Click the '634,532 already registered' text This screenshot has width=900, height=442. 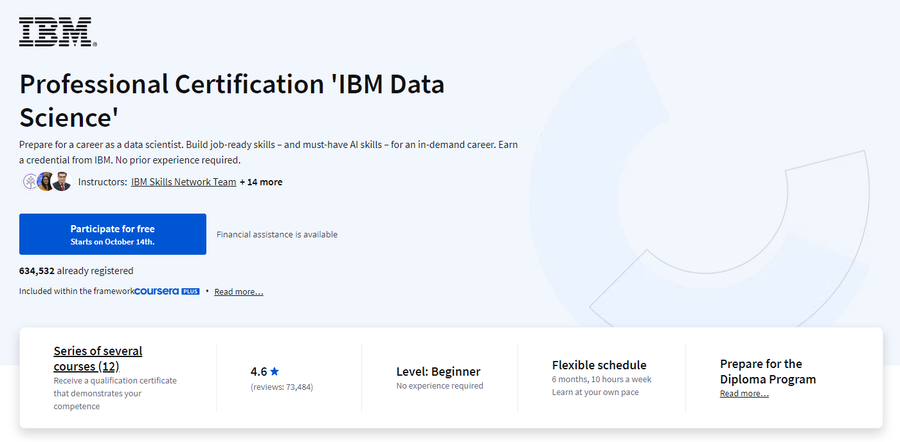76,270
